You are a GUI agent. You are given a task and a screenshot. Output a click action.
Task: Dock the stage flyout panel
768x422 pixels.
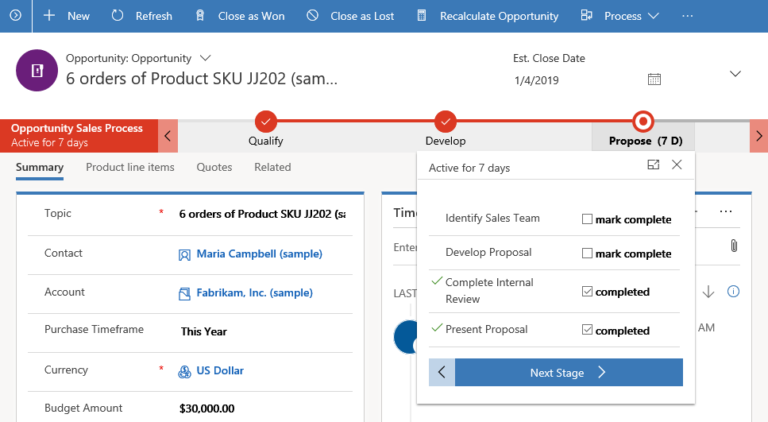pos(653,165)
